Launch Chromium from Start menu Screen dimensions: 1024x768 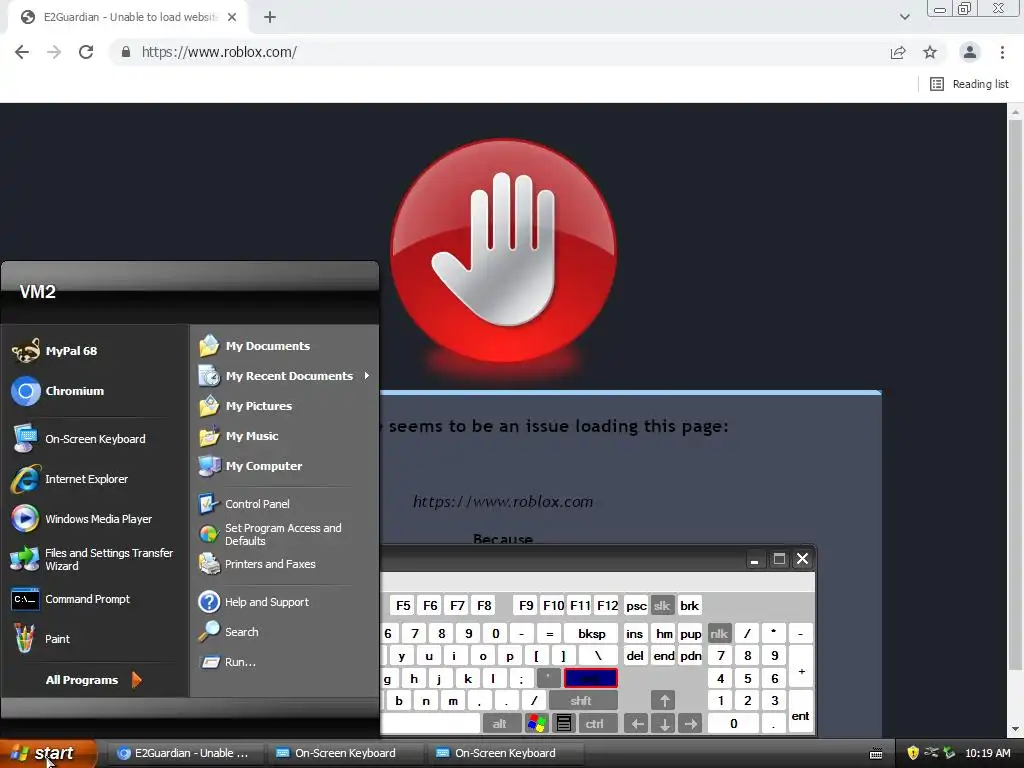point(58,391)
